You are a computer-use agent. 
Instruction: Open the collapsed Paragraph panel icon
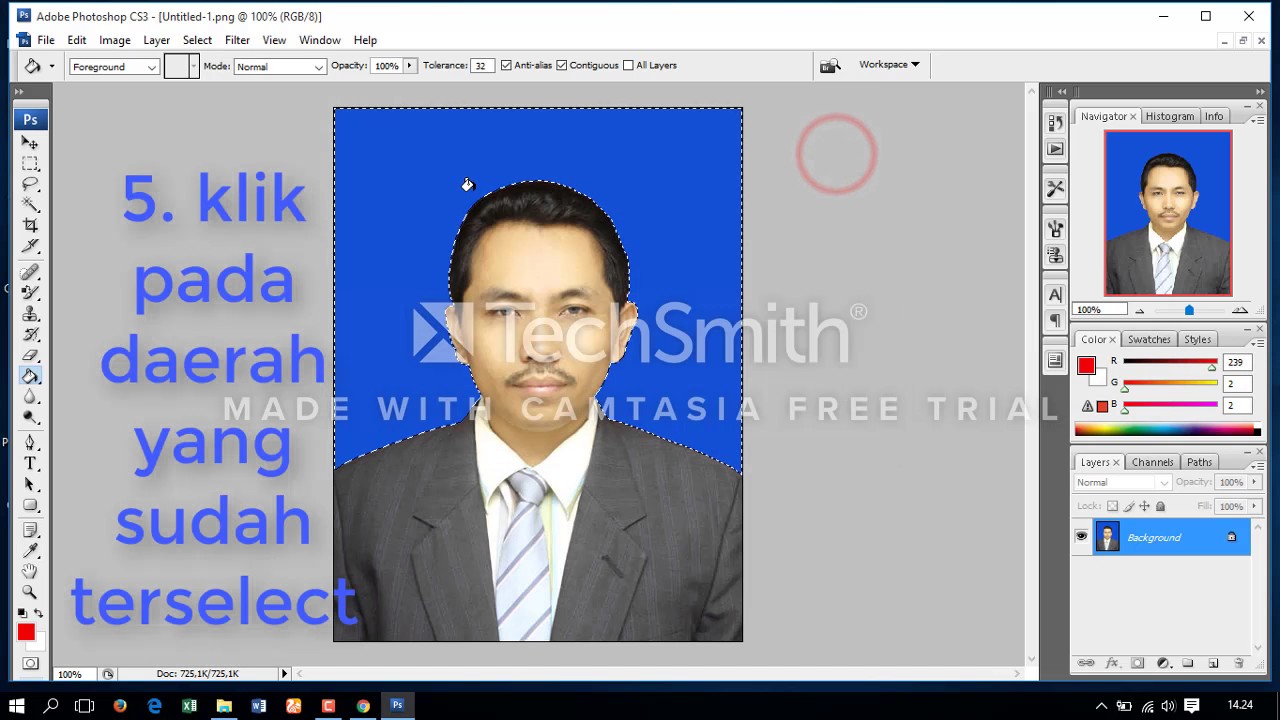(x=1055, y=320)
